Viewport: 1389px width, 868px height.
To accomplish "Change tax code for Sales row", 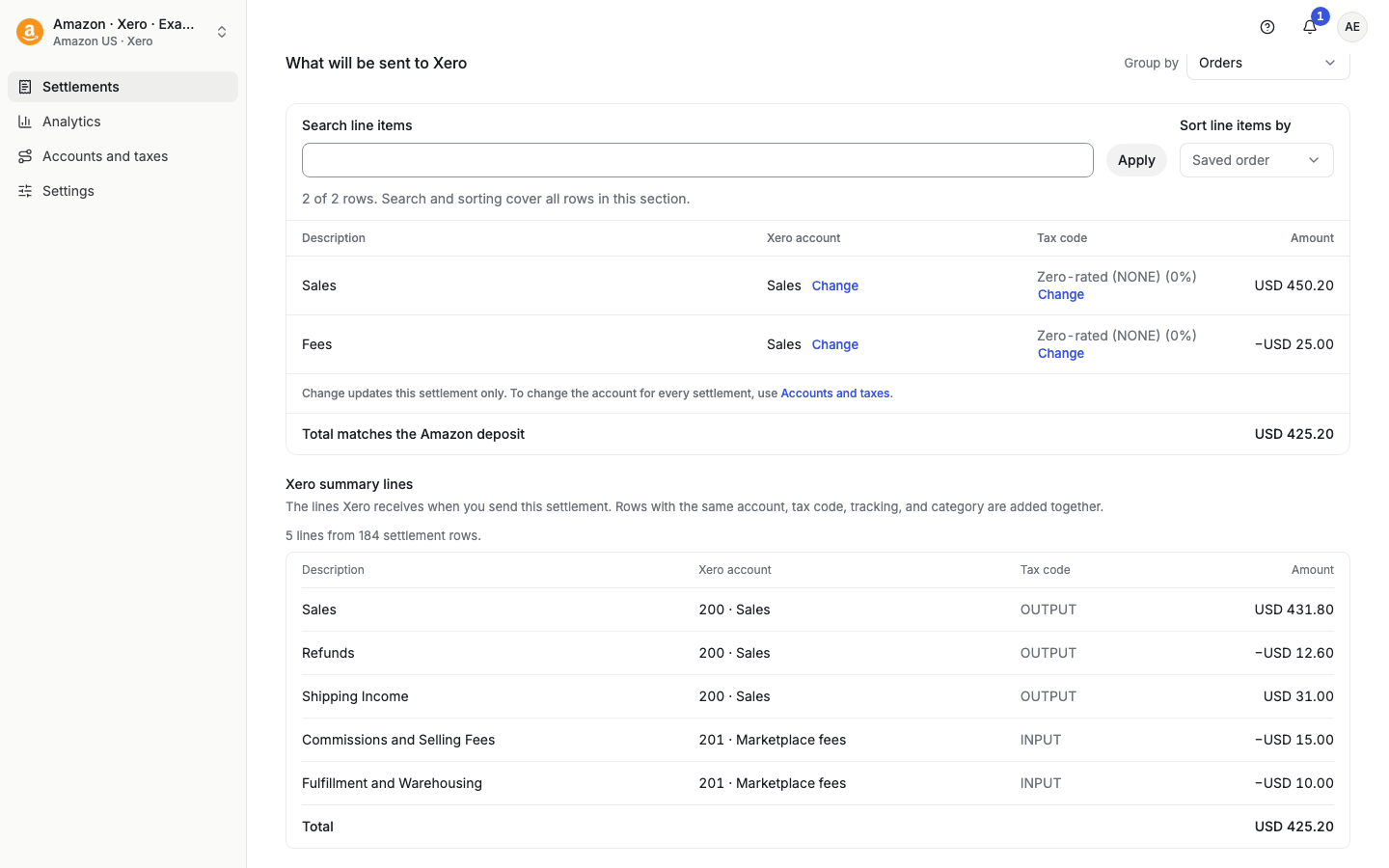I will coord(1061,295).
